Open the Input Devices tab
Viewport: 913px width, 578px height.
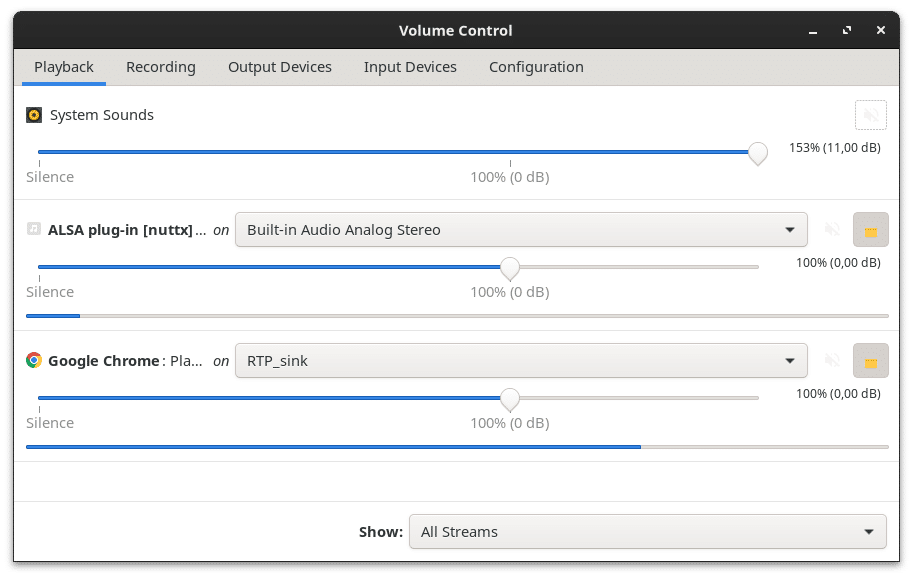coord(410,67)
